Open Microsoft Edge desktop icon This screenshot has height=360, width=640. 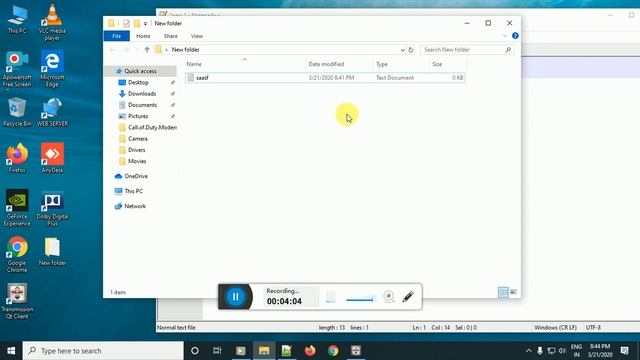click(x=52, y=69)
